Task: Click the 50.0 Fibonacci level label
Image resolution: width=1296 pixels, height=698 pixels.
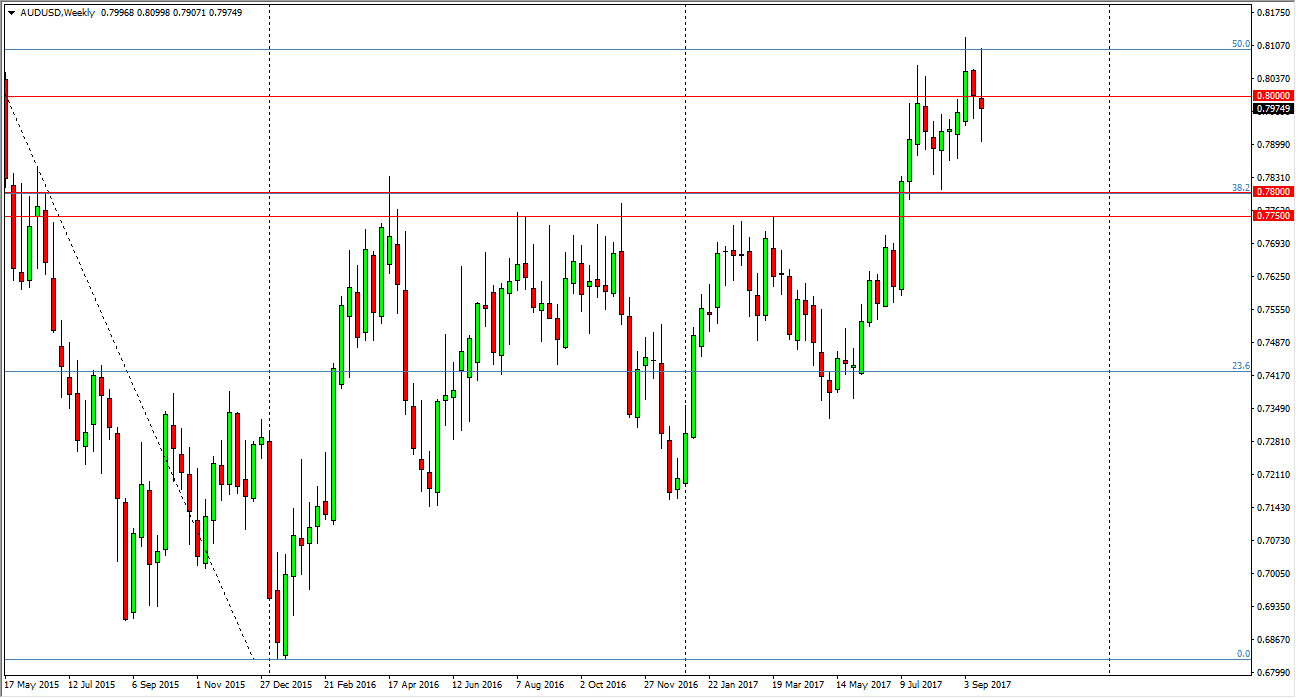Action: [1241, 44]
